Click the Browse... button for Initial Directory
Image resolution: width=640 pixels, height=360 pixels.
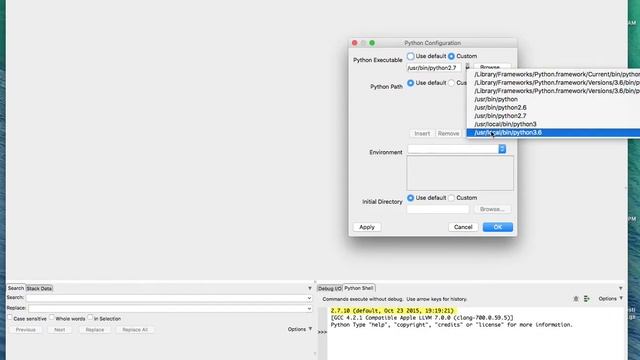(x=492, y=209)
